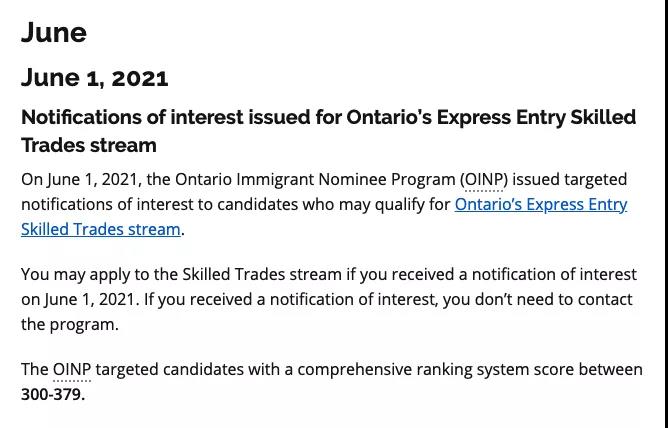Click the bold score range "300-379."

click(x=53, y=394)
